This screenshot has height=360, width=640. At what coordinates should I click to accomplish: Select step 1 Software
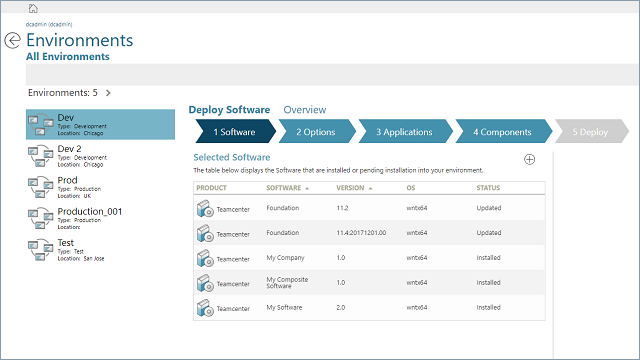click(x=236, y=131)
